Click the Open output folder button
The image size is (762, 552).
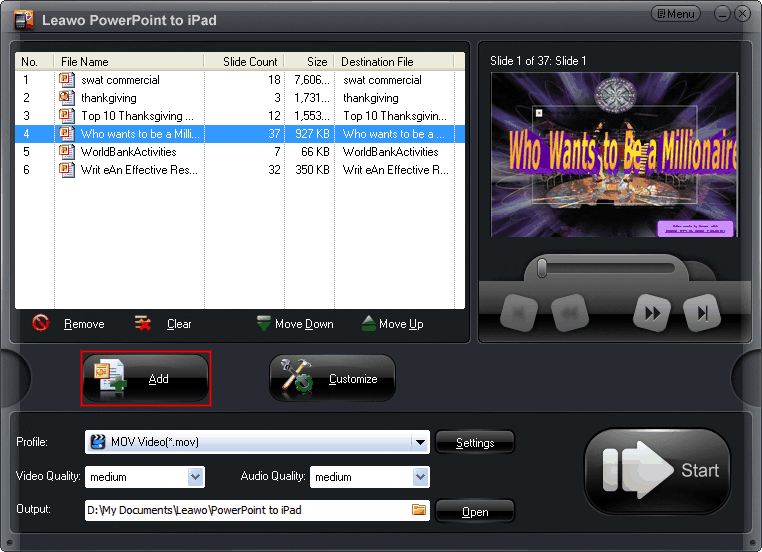click(x=475, y=511)
